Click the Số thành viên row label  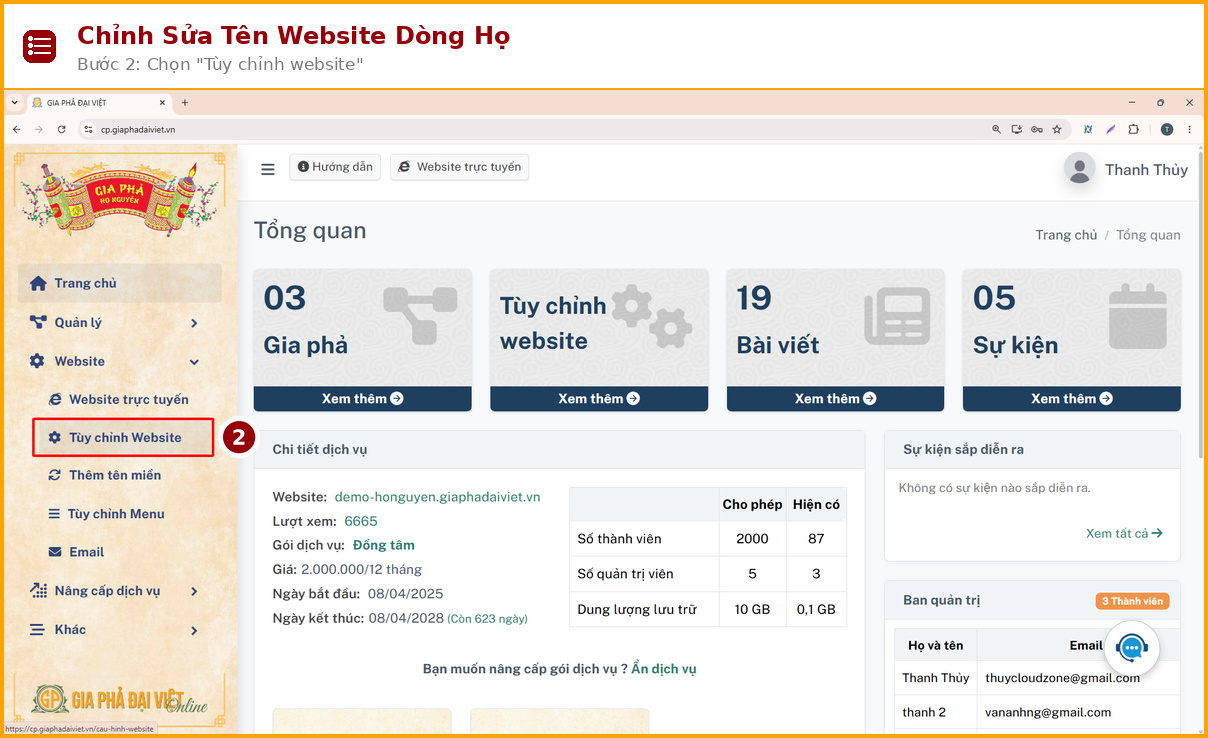tap(619, 539)
